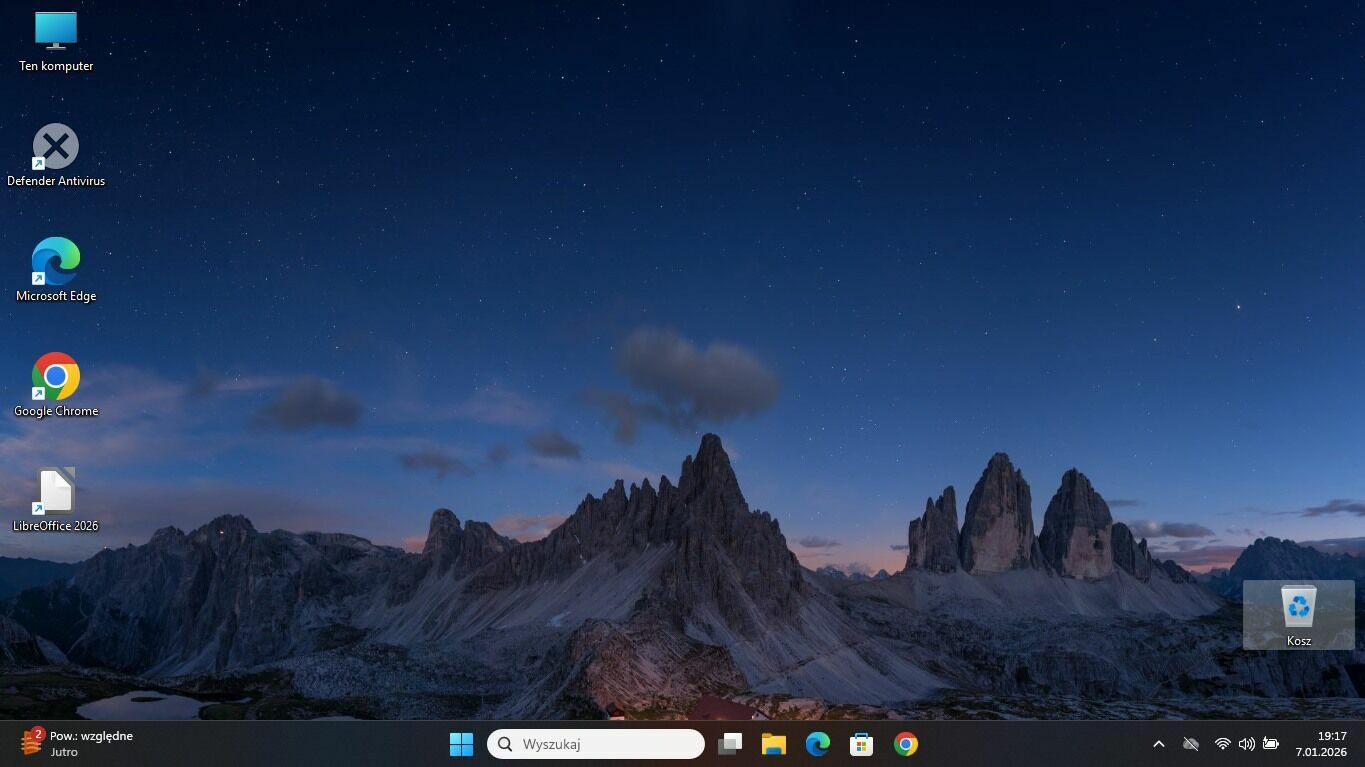Image resolution: width=1365 pixels, height=767 pixels.
Task: Expand the hidden system tray icons chevron
Action: pyautogui.click(x=1158, y=744)
